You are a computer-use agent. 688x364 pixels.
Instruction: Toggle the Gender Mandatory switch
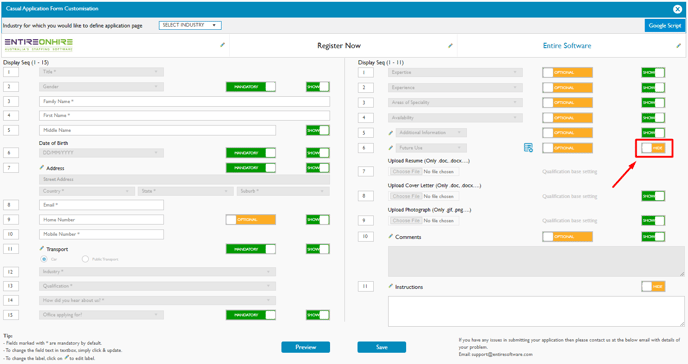coord(251,87)
